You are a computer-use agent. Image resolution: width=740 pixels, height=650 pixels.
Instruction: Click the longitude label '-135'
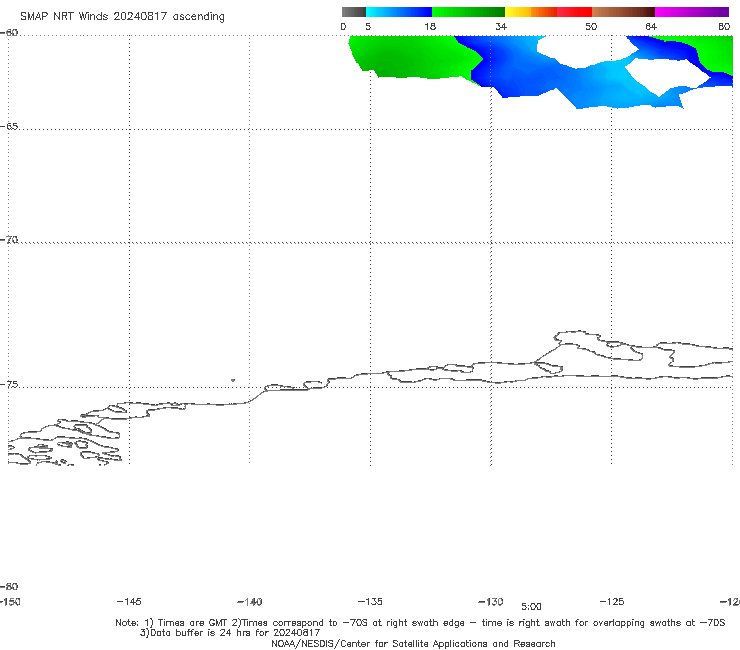pos(370,602)
